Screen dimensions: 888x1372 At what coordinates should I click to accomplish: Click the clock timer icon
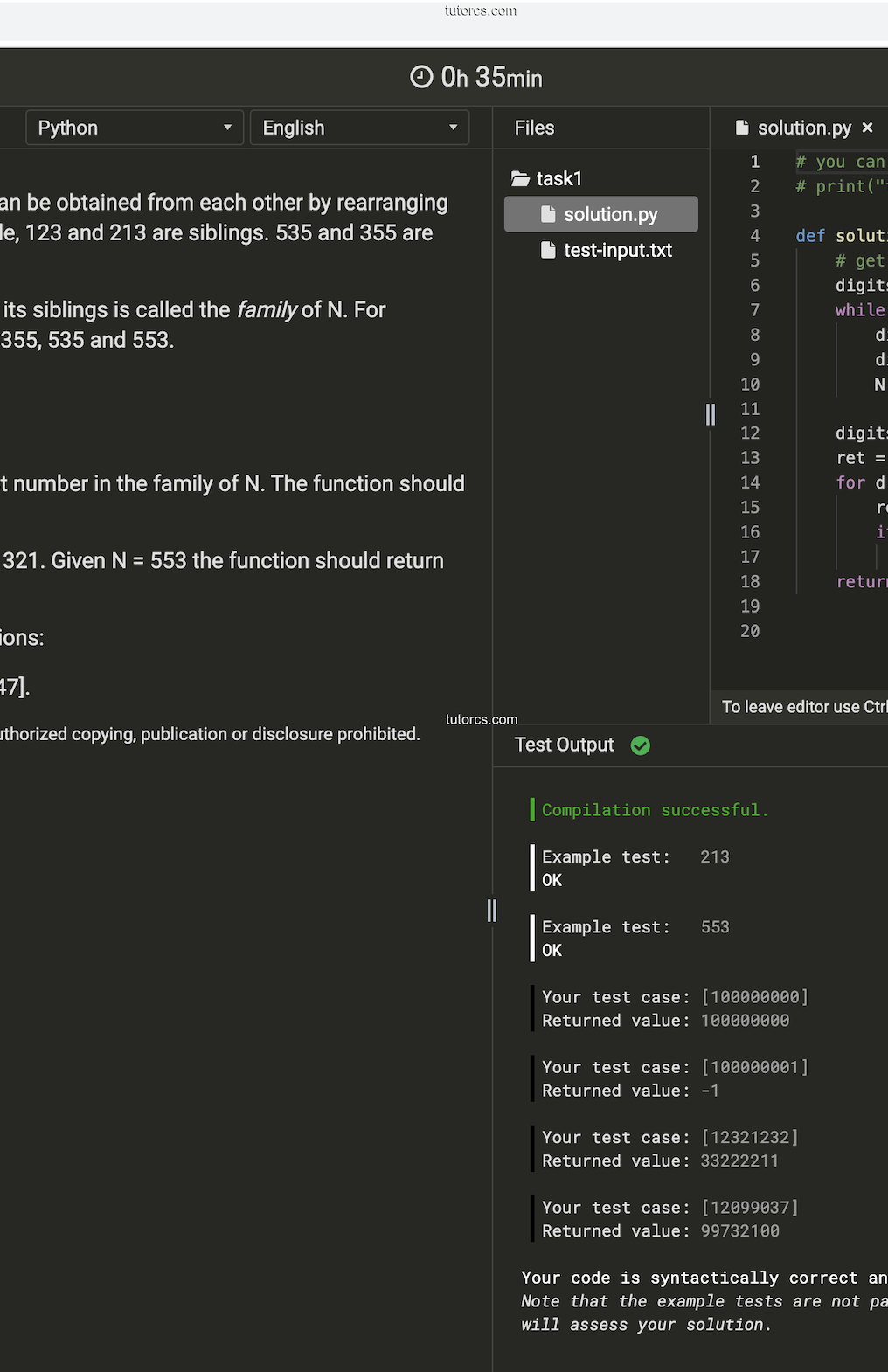click(421, 77)
